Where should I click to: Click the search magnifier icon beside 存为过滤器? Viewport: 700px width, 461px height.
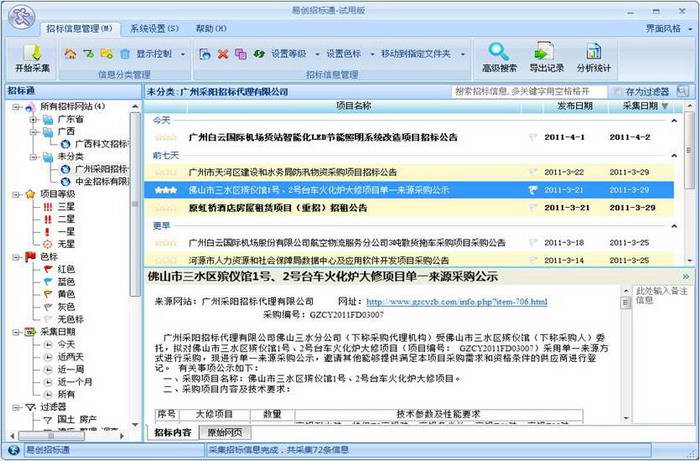(x=682, y=91)
